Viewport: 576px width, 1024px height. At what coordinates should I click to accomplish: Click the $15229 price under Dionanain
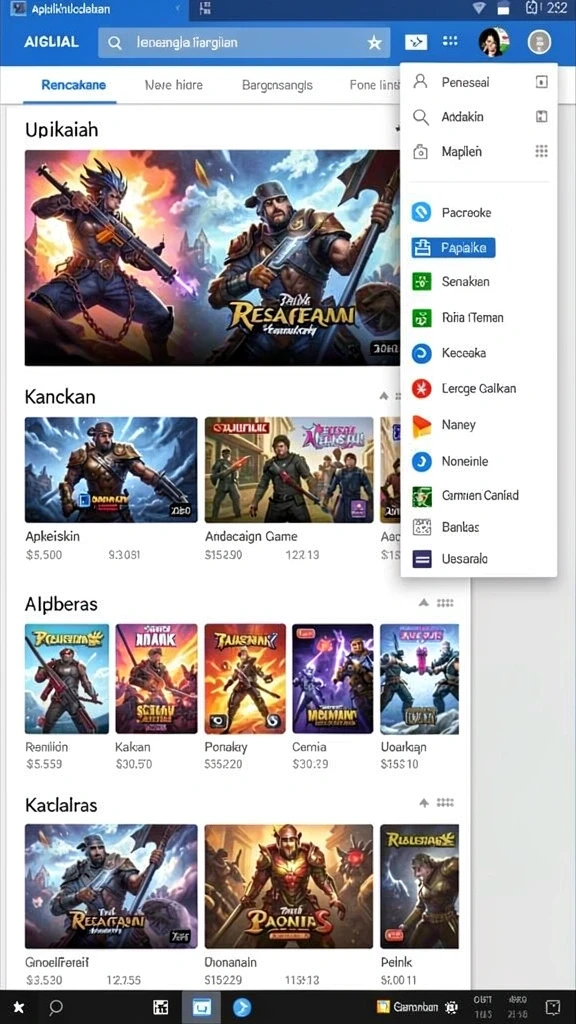(x=224, y=980)
